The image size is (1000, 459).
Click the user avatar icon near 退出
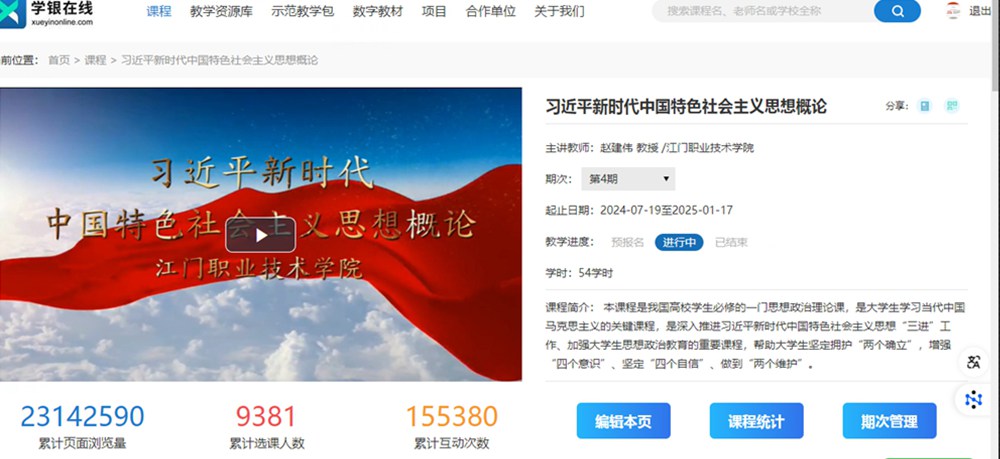click(953, 10)
